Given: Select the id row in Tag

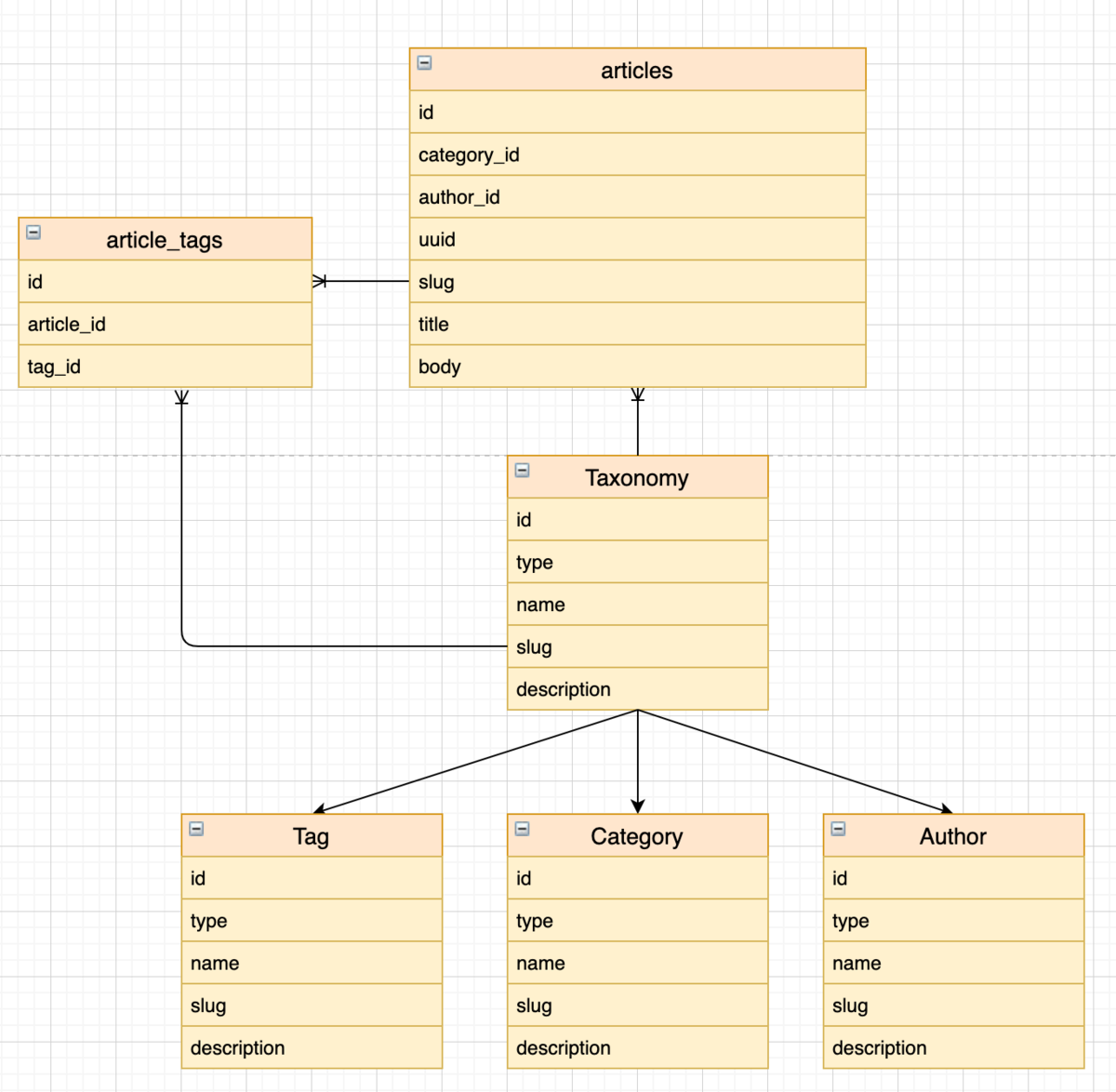Looking at the screenshot, I should [x=312, y=878].
